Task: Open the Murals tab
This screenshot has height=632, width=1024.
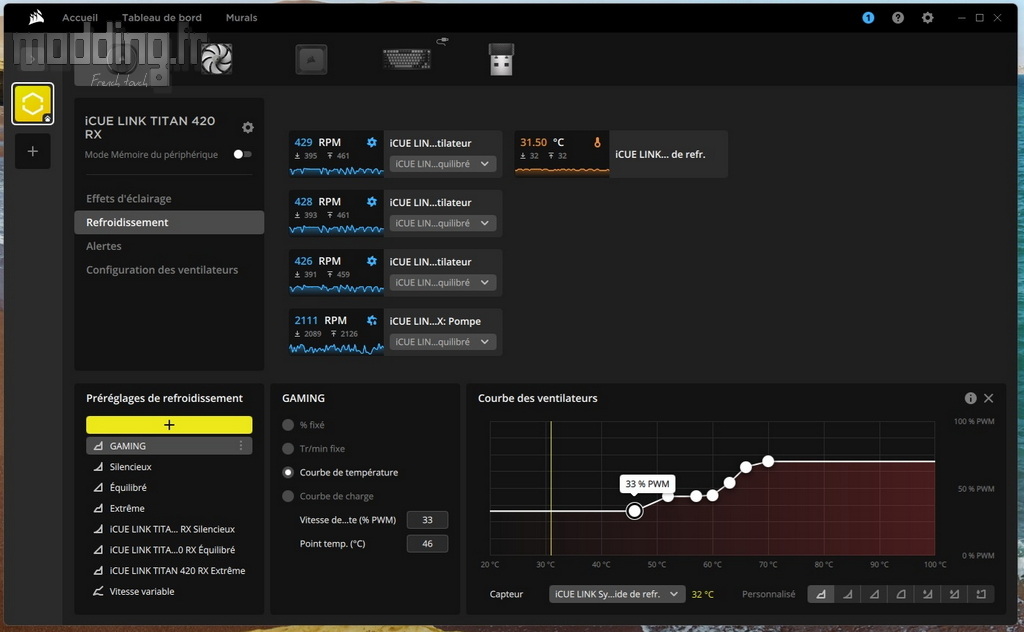Action: click(241, 18)
